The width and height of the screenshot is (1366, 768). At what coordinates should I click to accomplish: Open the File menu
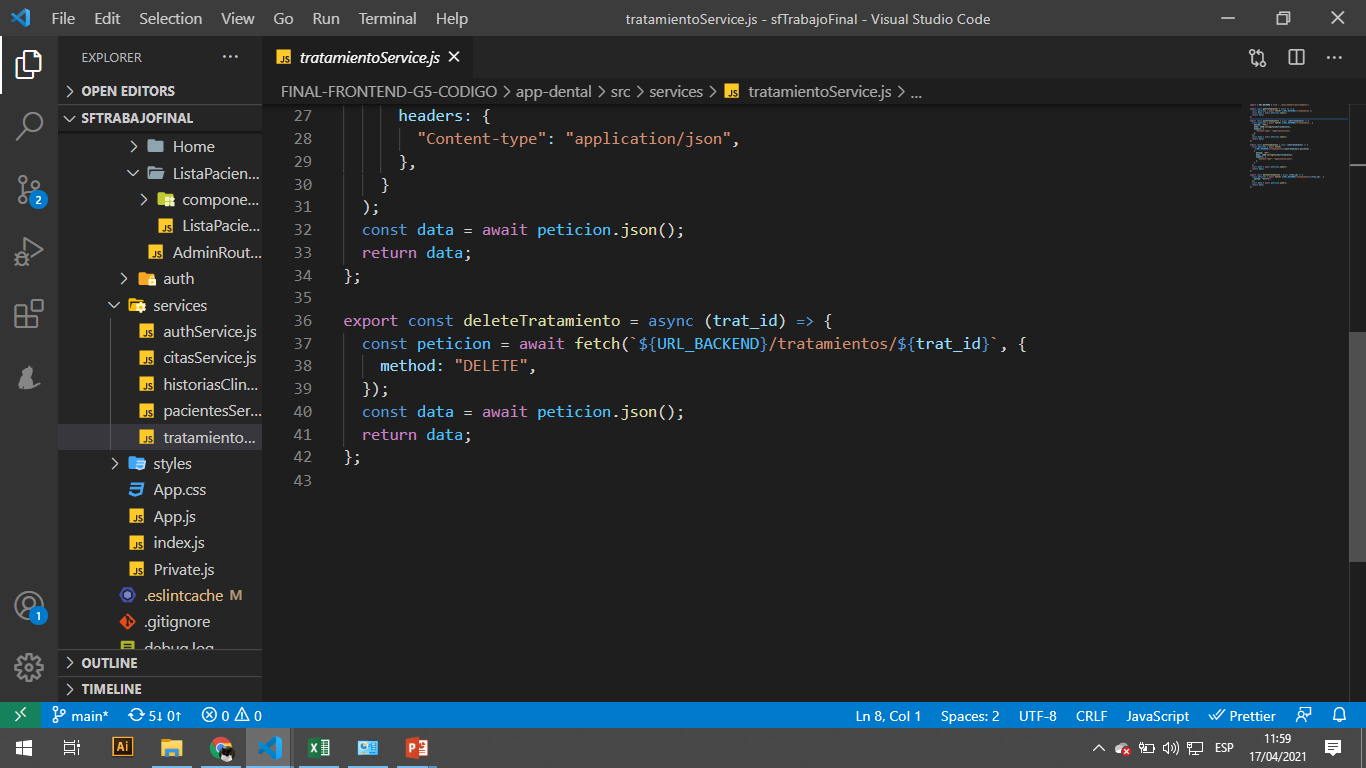63,18
